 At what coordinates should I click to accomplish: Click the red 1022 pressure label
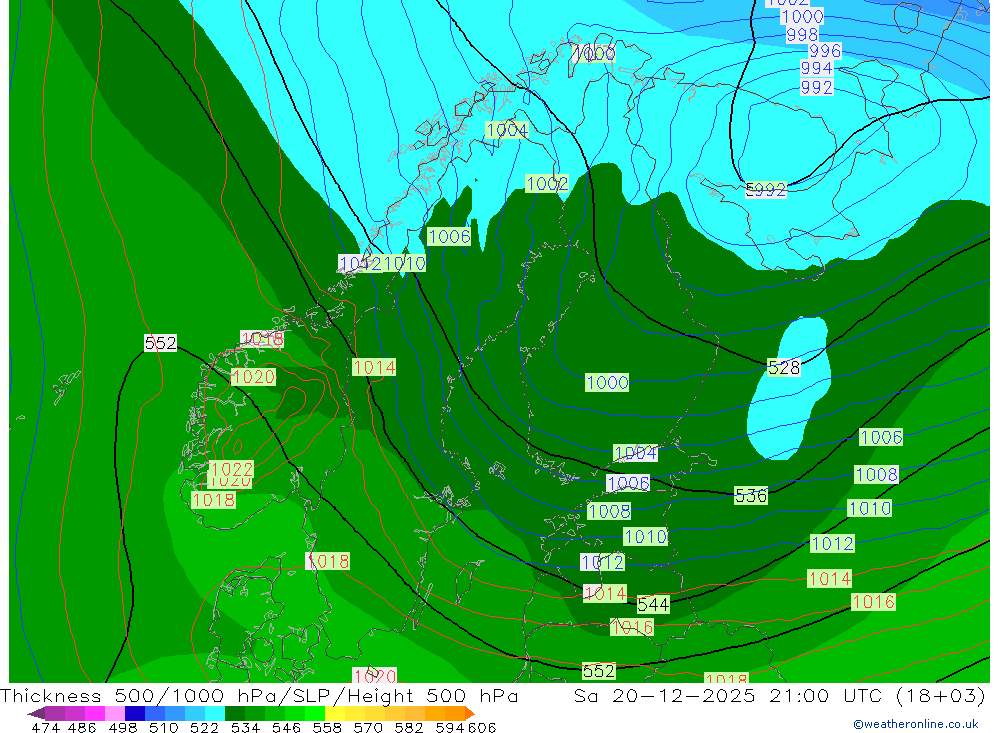pos(232,470)
